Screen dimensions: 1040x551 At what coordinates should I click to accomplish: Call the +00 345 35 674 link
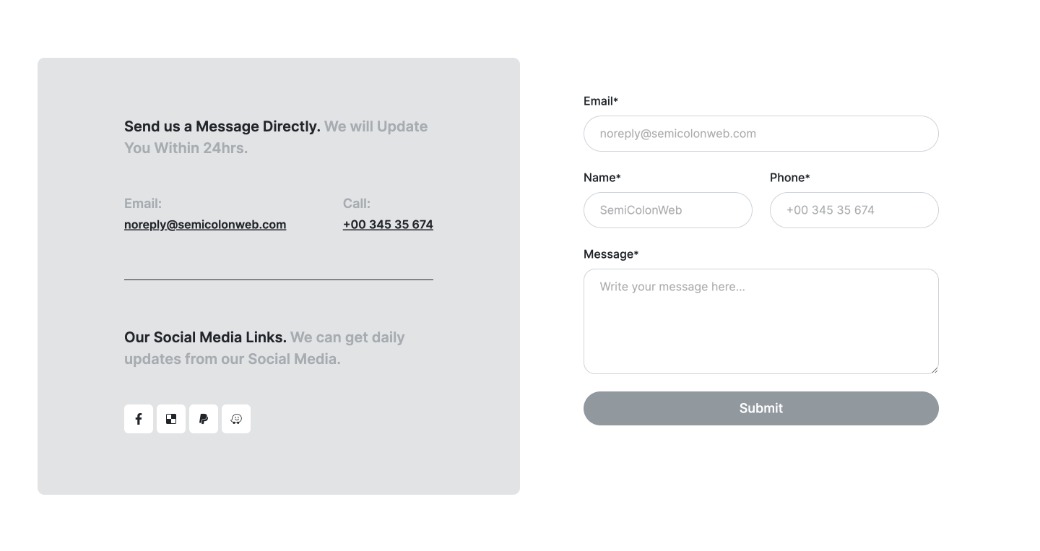388,224
